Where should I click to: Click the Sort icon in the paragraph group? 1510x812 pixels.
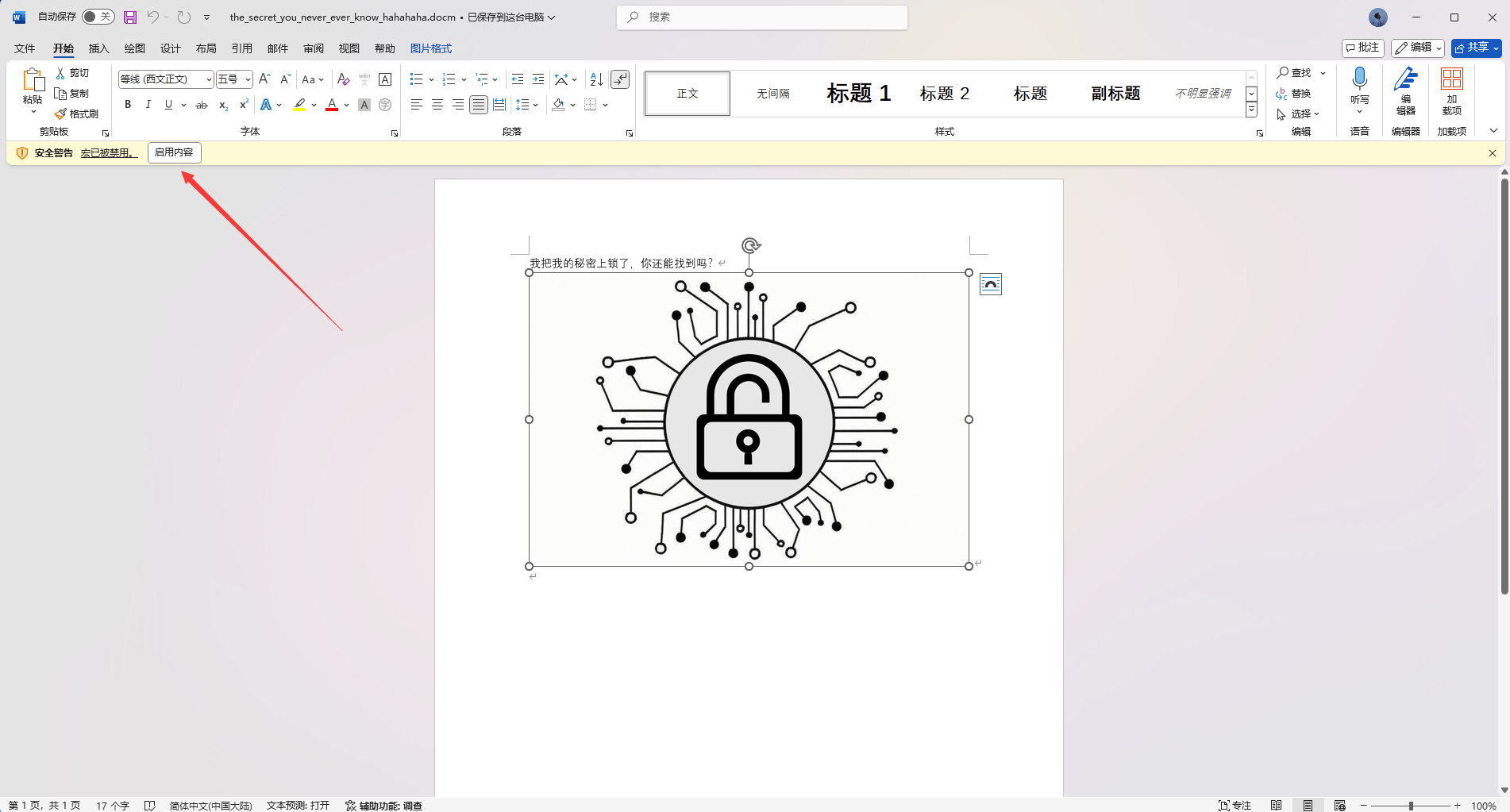point(596,79)
